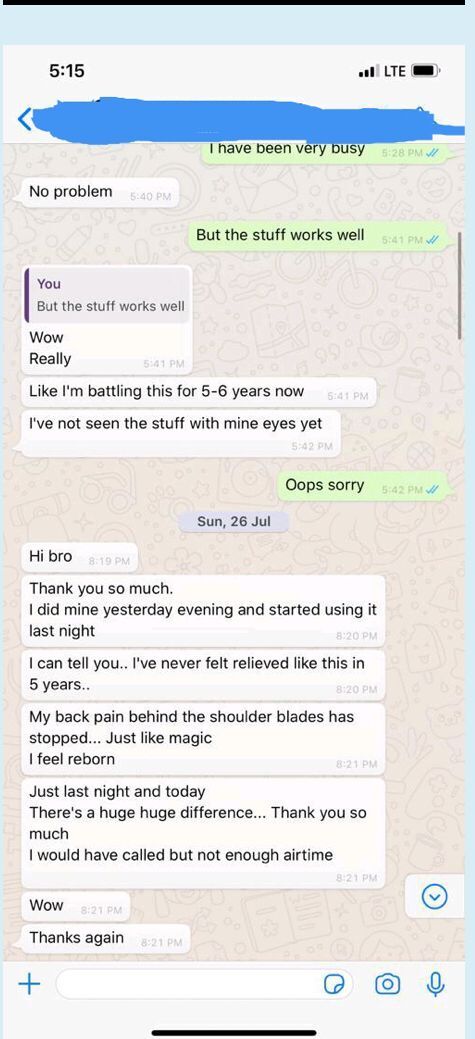Image resolution: width=475 pixels, height=1039 pixels.
Task: Tap the "I feel reborn" back pain message
Action: coord(203,738)
